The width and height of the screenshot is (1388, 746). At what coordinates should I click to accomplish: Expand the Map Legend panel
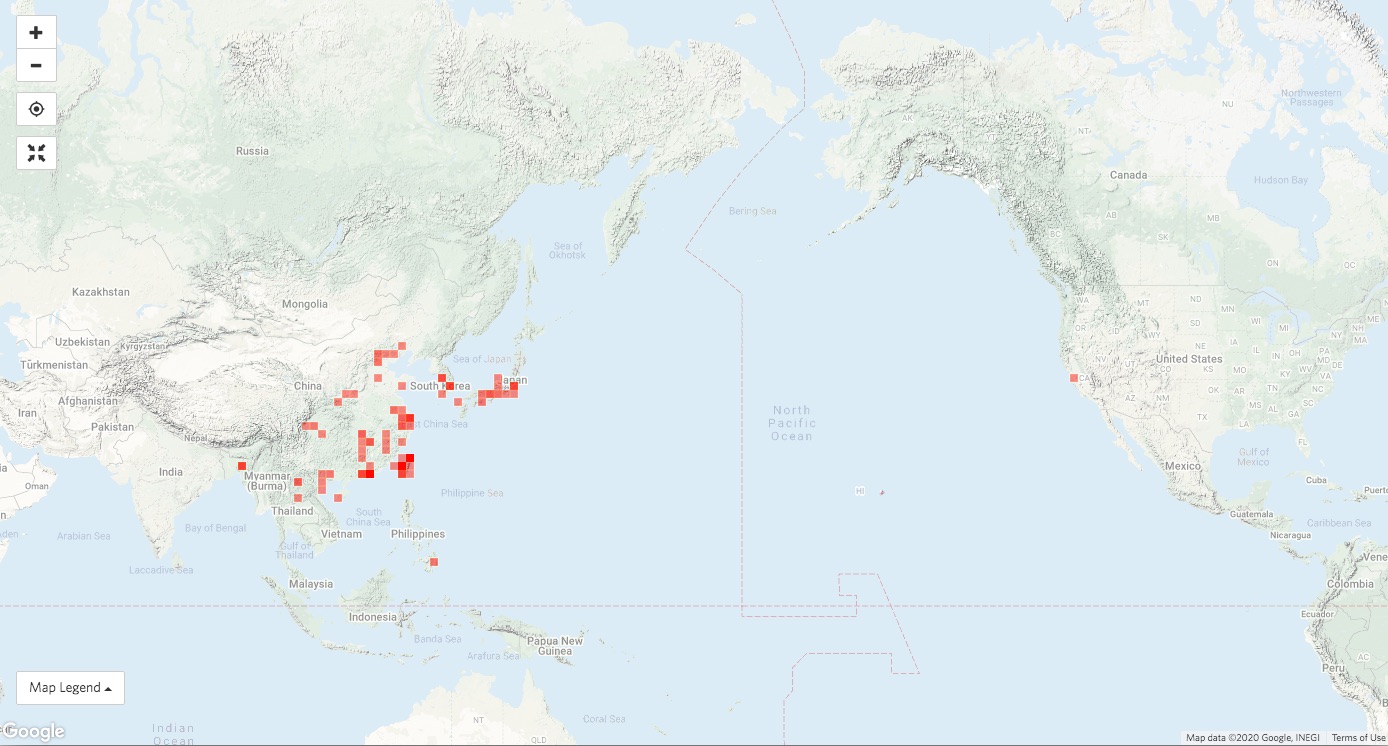click(x=70, y=687)
